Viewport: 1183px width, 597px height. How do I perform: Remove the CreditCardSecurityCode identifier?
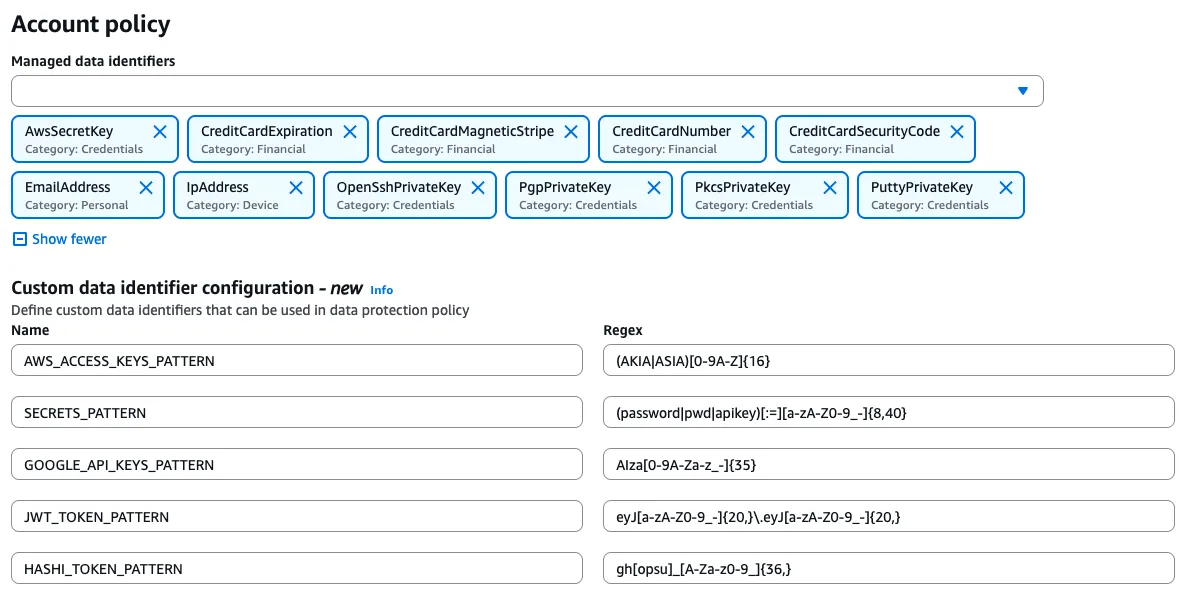pyautogui.click(x=957, y=131)
